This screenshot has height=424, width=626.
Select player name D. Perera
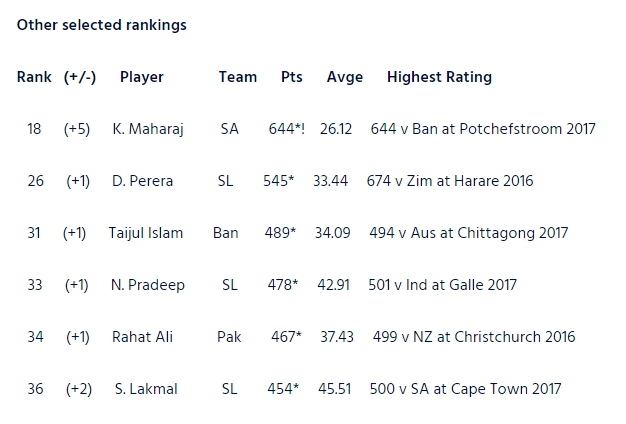143,181
